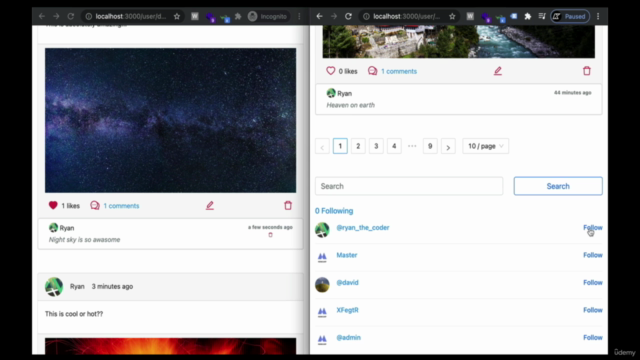Open media control playlist icon in right window

pyautogui.click(x=542, y=16)
